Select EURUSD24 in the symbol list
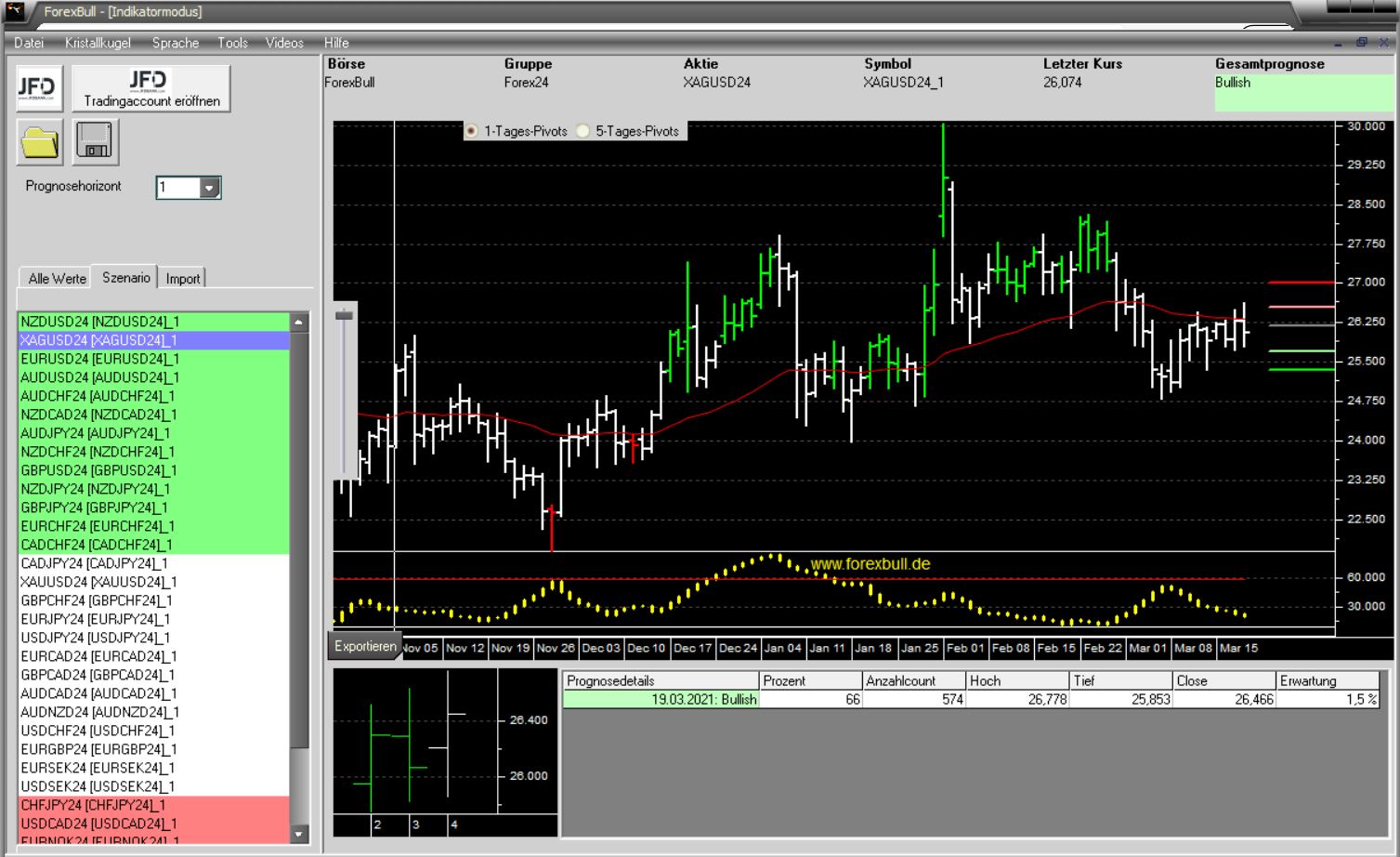Viewport: 1400px width, 857px height. 154,359
